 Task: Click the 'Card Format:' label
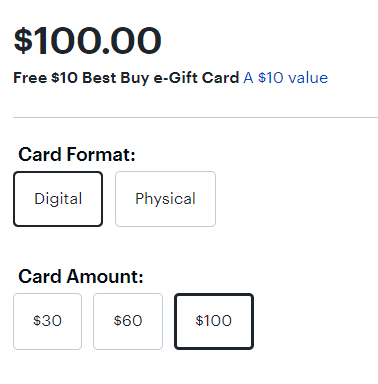pos(77,155)
